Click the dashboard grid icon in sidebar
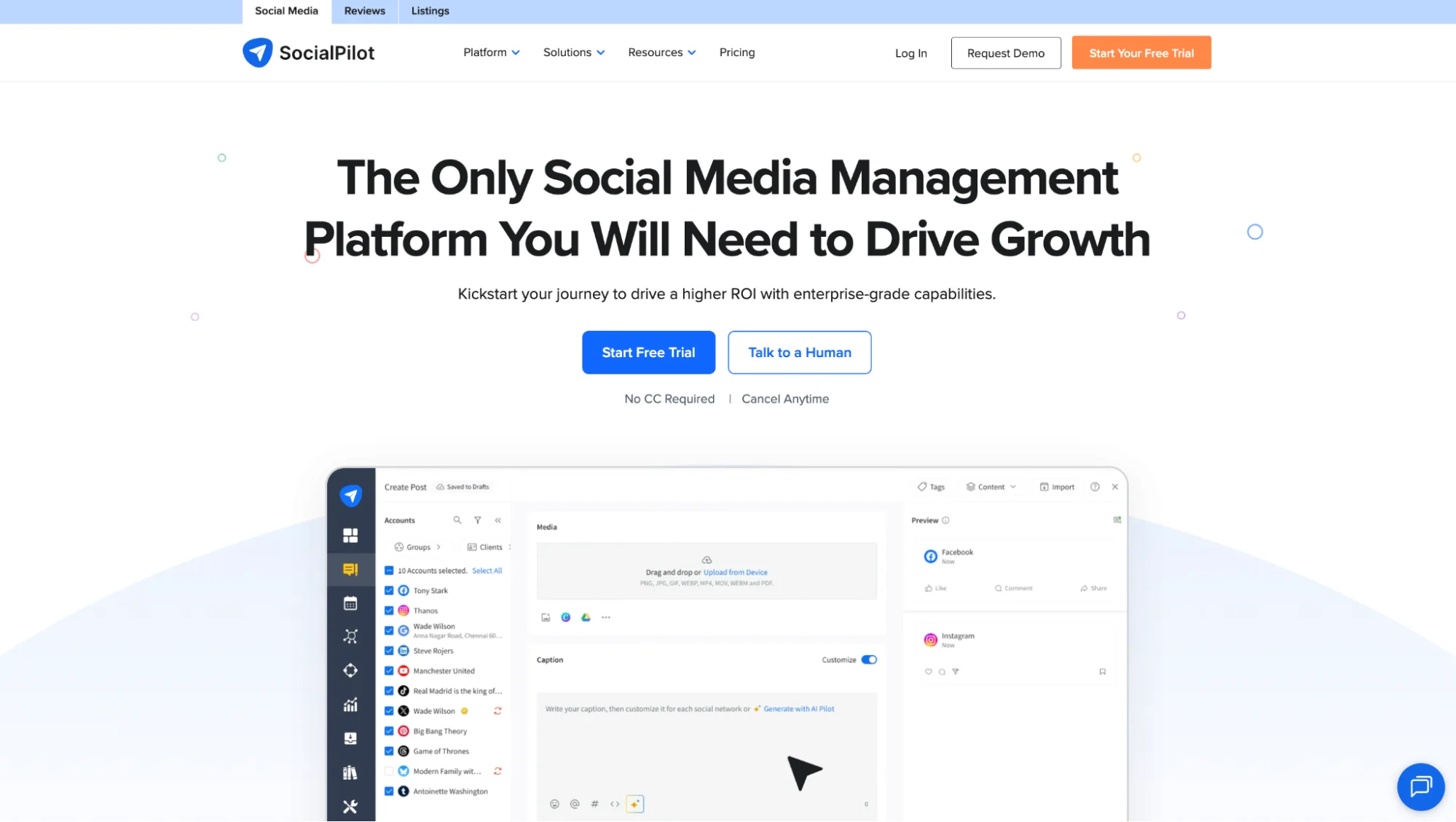1456x822 pixels. [350, 534]
